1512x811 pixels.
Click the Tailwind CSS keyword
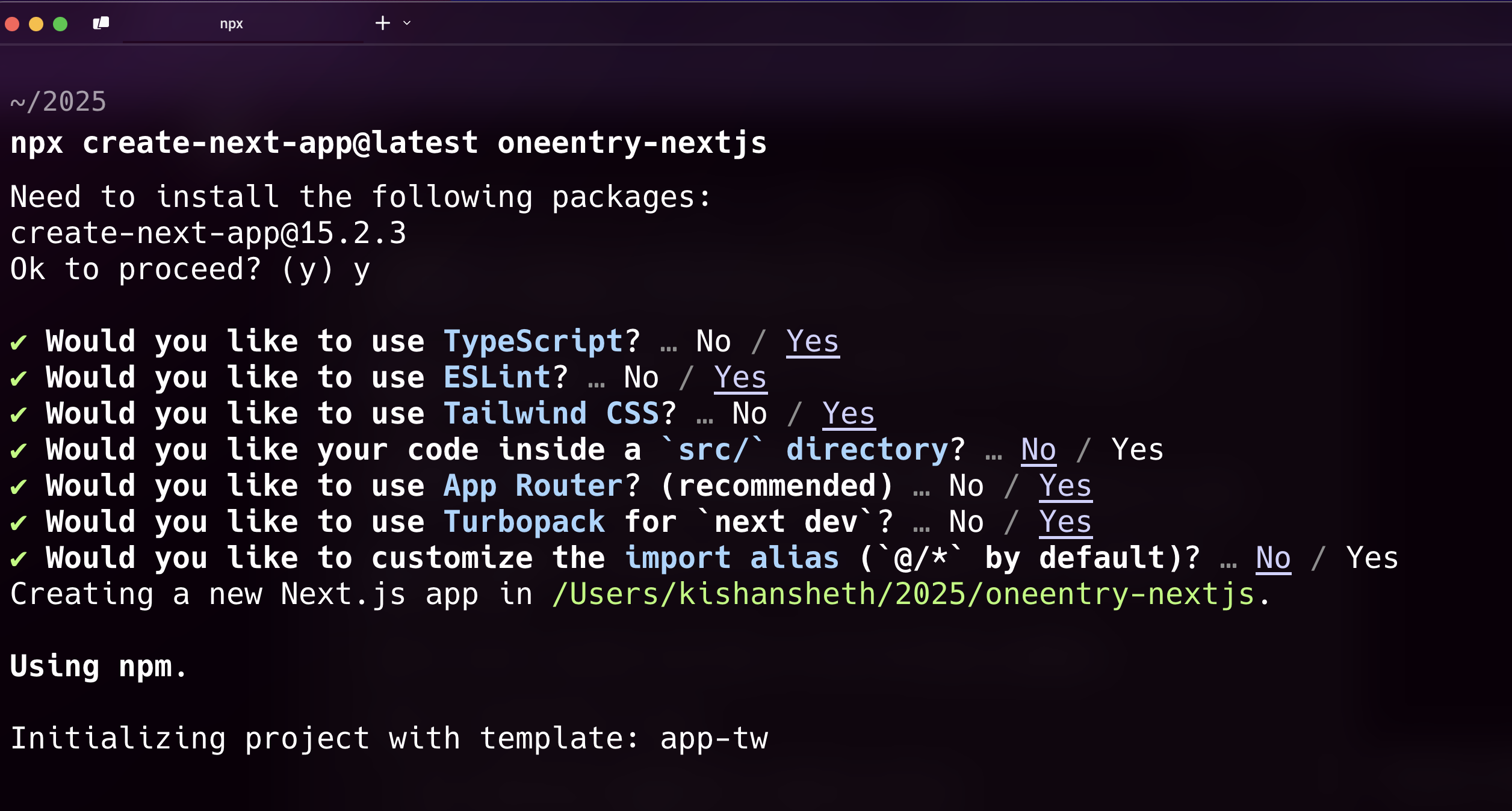(x=551, y=413)
